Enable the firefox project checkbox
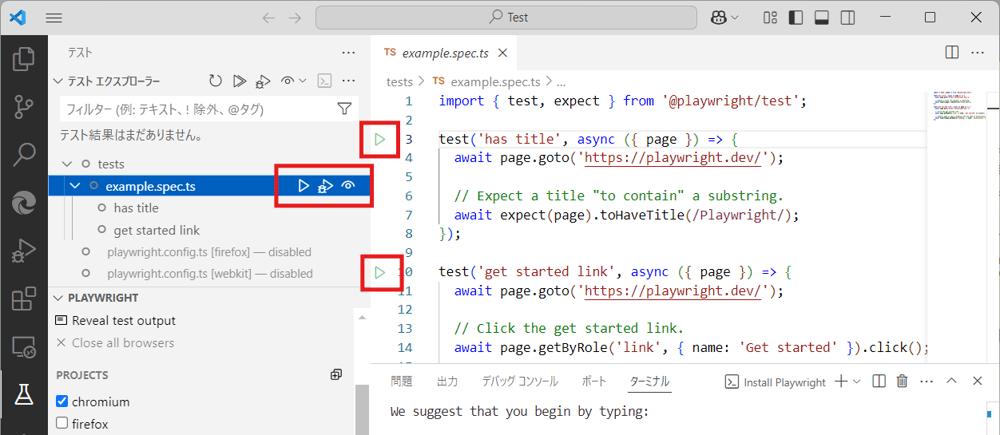1000x435 pixels. [x=62, y=424]
